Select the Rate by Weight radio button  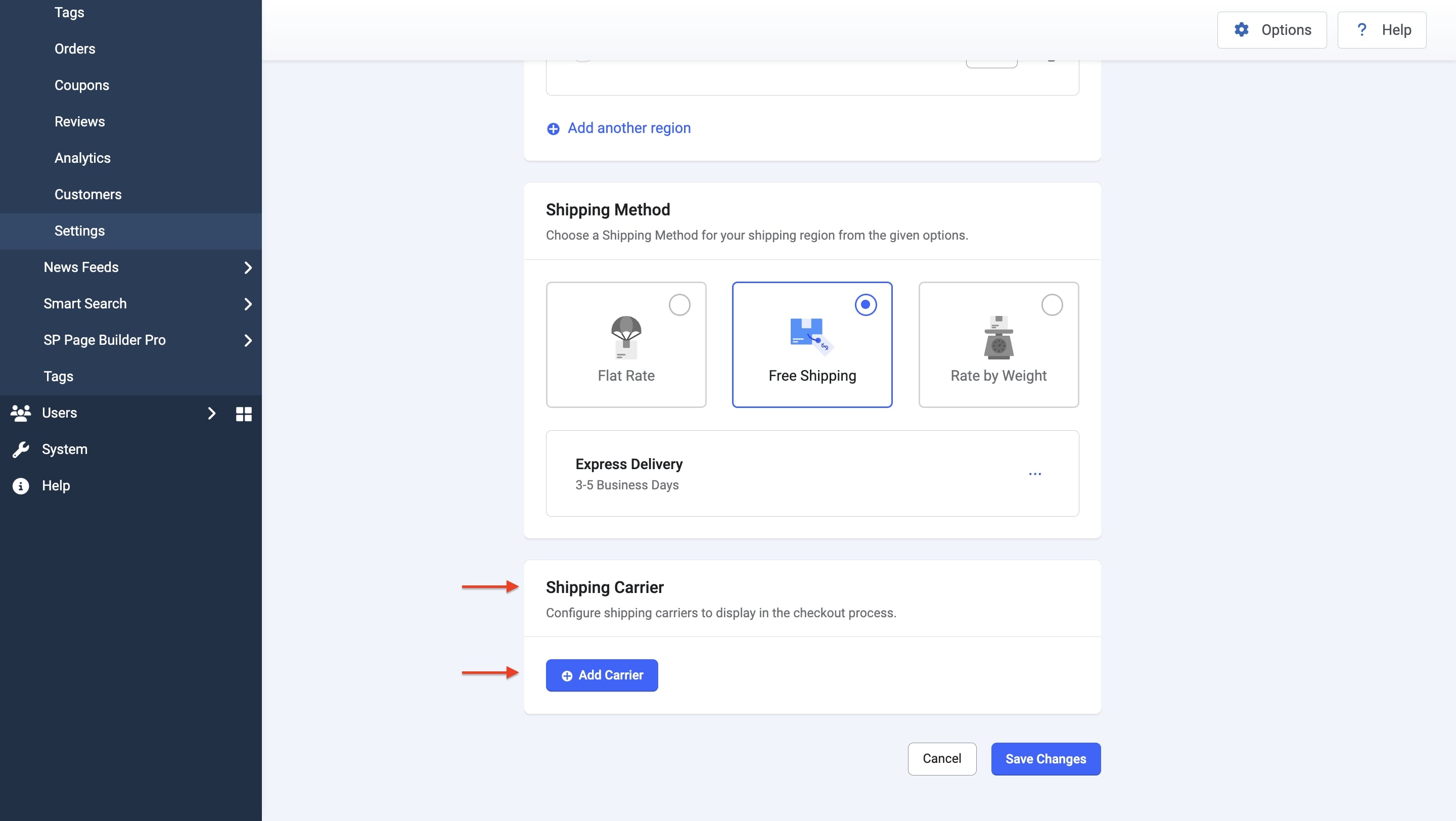[x=1052, y=305]
